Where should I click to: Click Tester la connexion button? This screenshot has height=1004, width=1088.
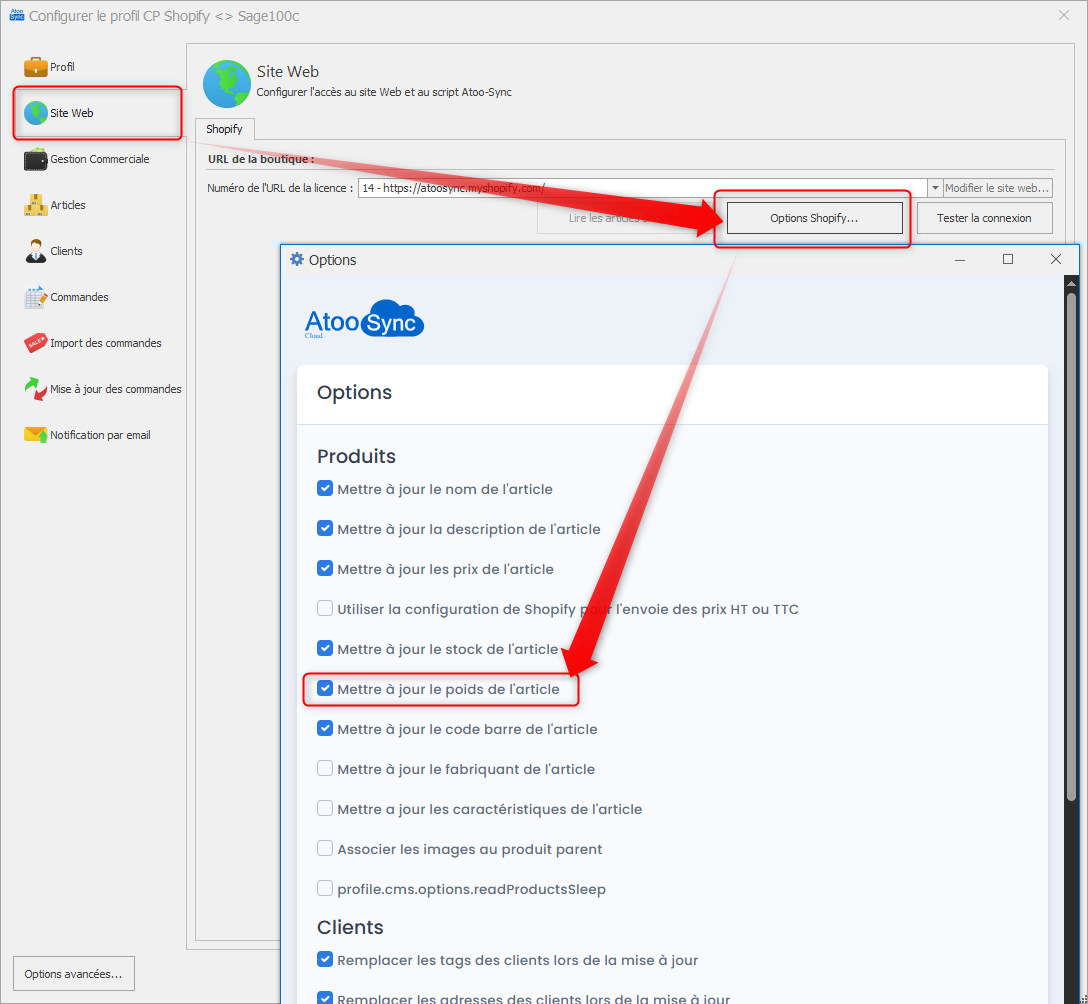[984, 218]
